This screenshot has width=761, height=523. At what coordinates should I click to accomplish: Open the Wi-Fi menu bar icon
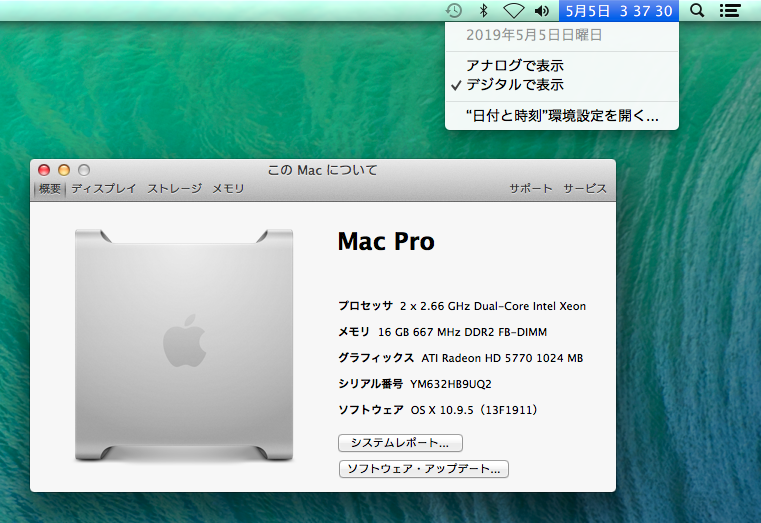tap(513, 11)
